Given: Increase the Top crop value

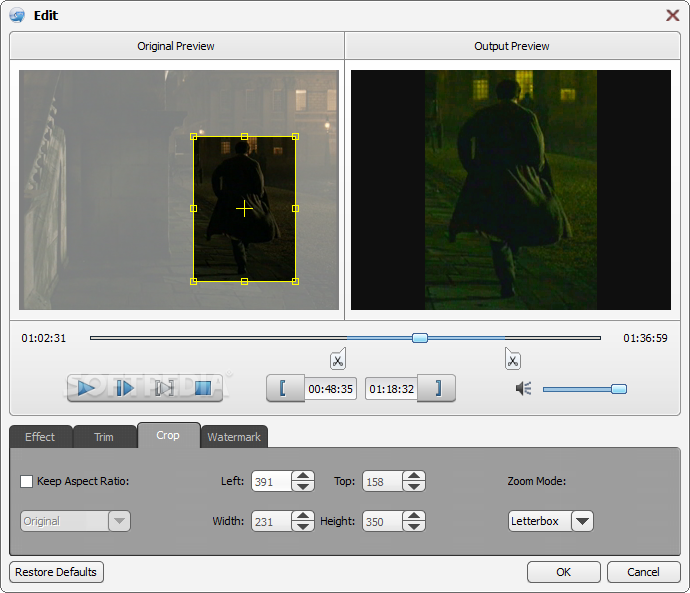Looking at the screenshot, I should click(414, 476).
